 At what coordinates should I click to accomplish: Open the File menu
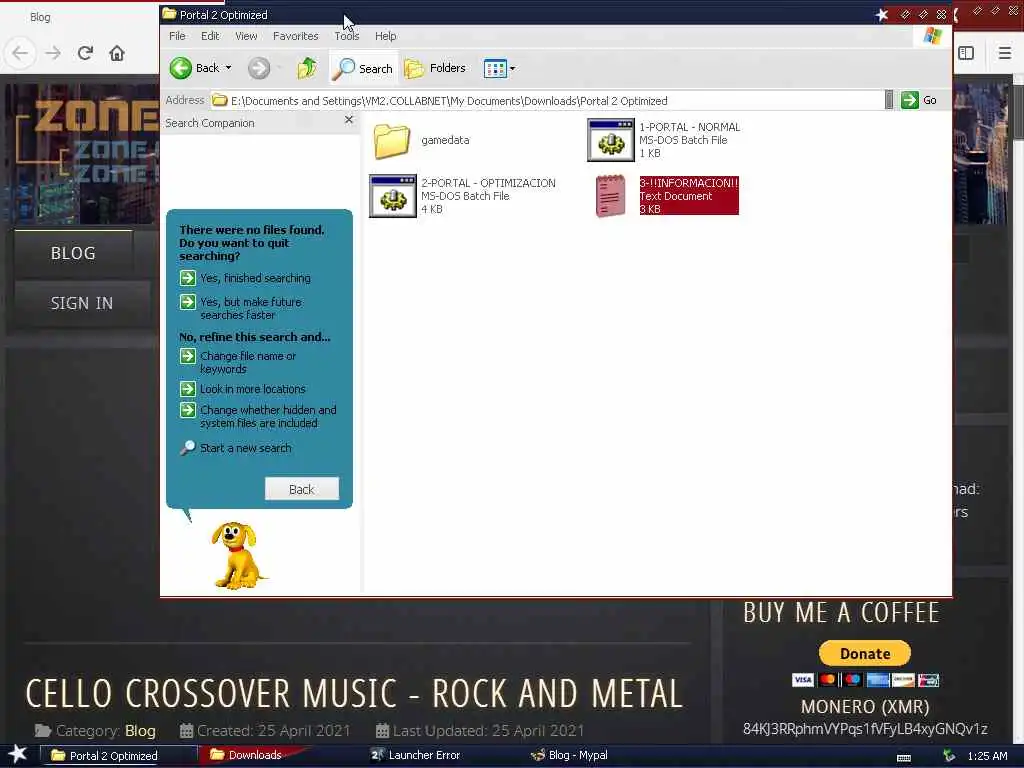pyautogui.click(x=177, y=36)
